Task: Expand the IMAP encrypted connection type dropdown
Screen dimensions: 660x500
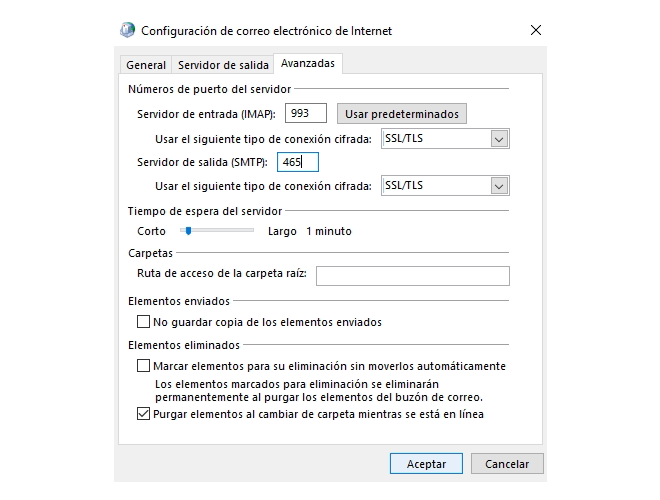Action: pyautogui.click(x=445, y=139)
